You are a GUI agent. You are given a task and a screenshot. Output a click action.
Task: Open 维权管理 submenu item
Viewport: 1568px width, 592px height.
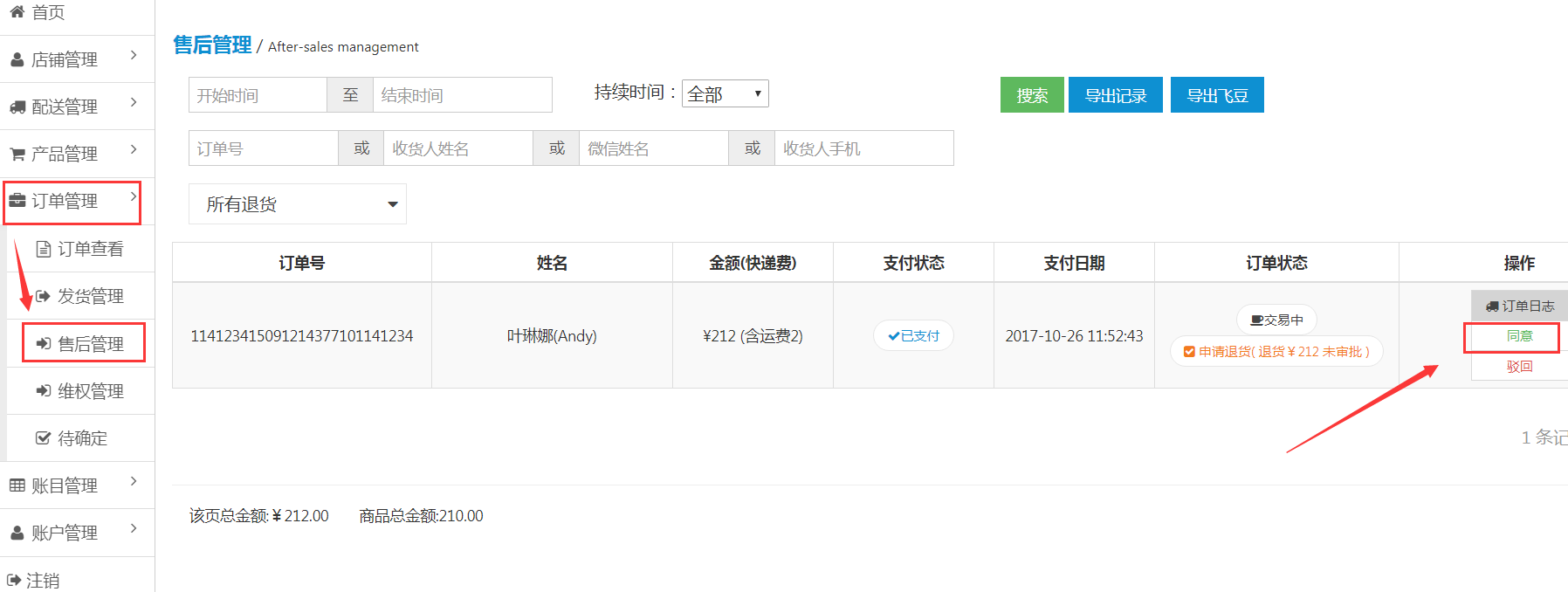91,391
